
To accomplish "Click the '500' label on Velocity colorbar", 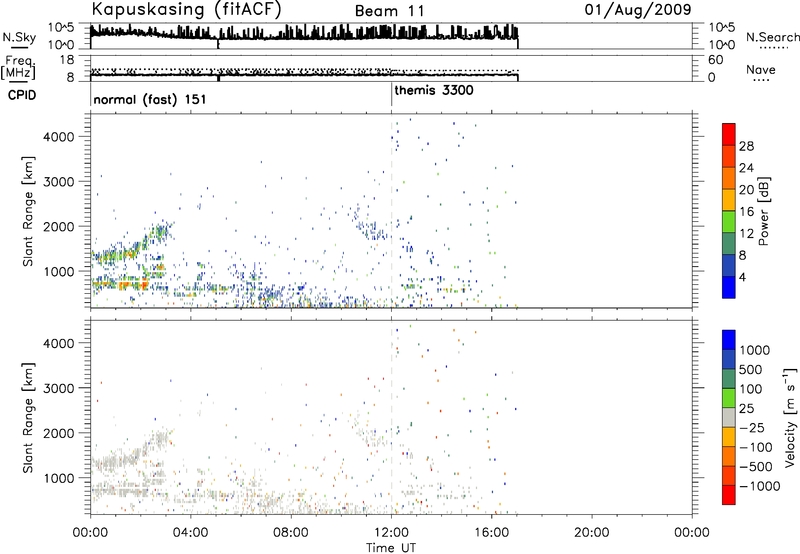I will point(751,370).
